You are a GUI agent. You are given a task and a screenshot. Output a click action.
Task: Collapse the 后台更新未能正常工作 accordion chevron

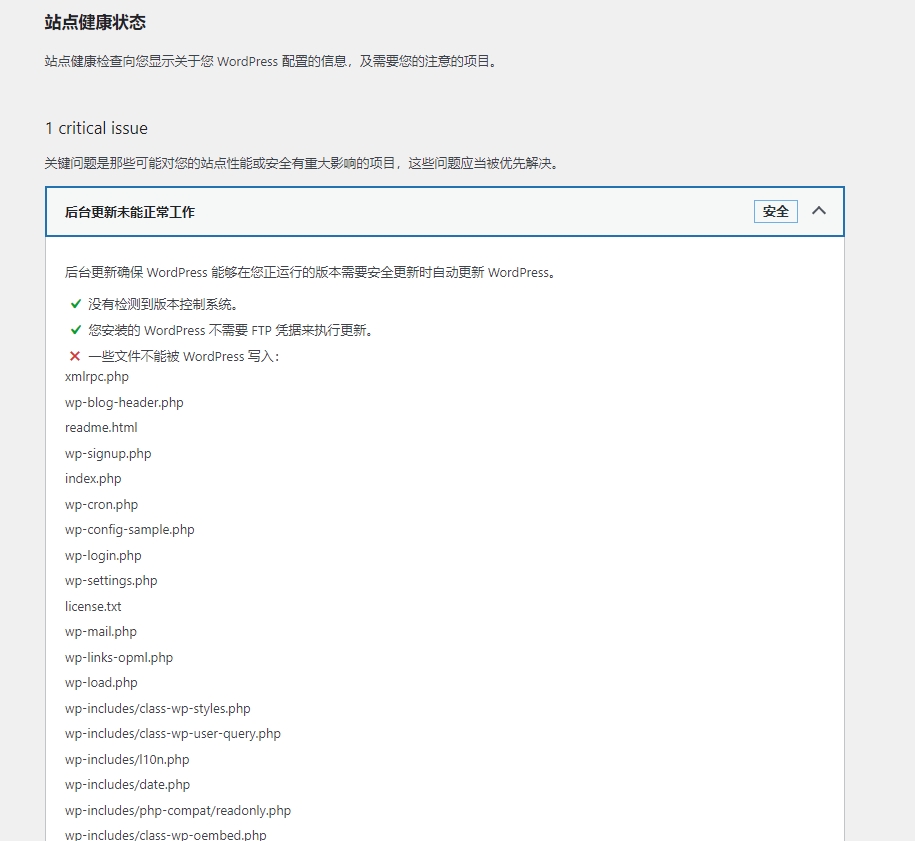[x=819, y=211]
